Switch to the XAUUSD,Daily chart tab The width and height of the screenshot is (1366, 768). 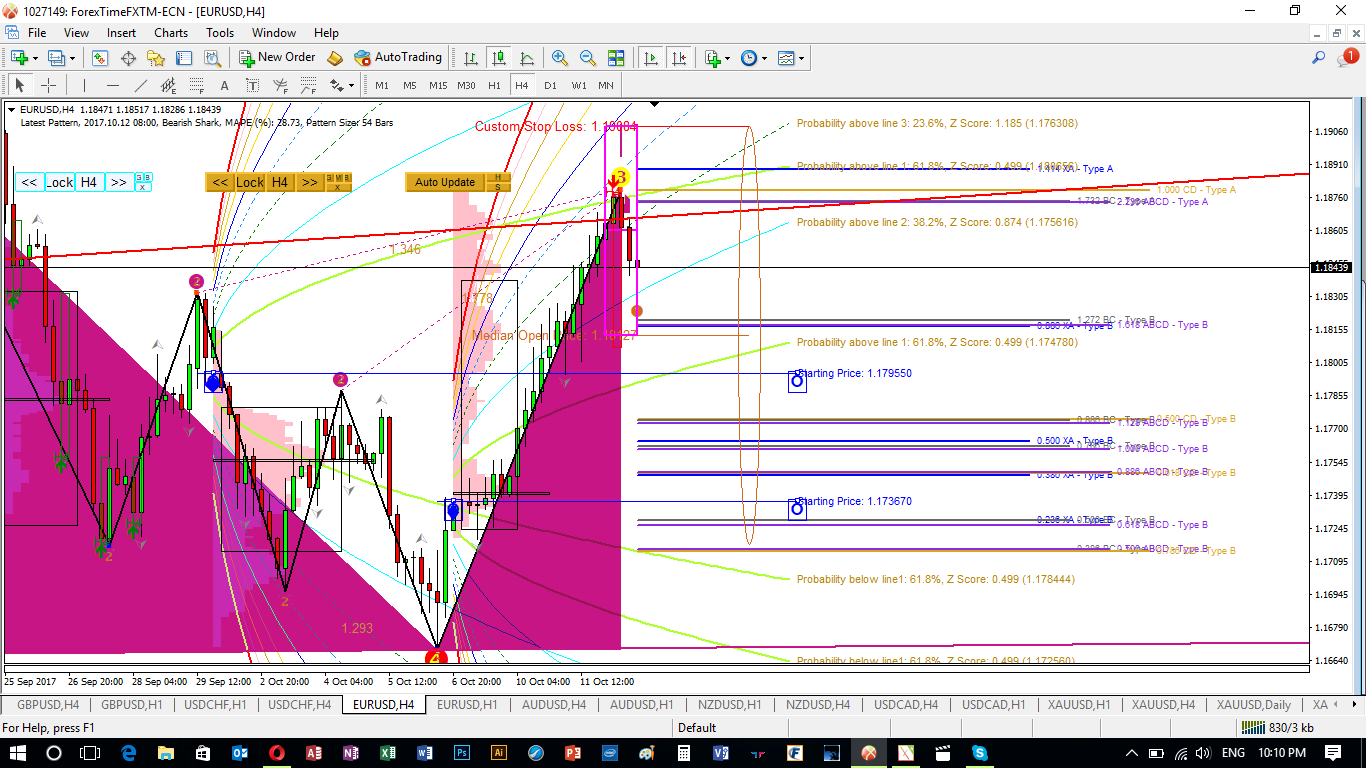point(1254,705)
